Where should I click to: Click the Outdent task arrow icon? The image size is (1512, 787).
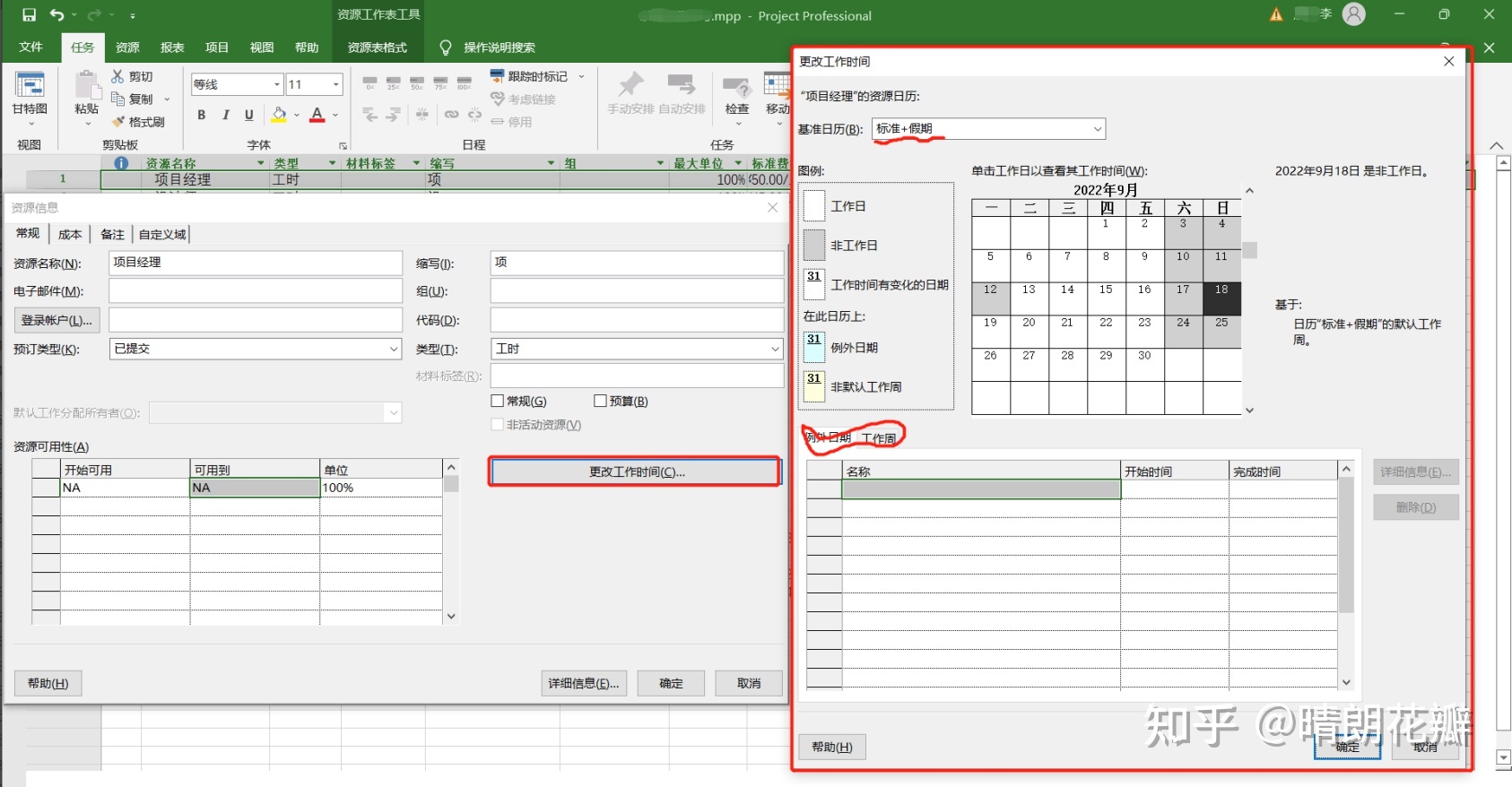pos(369,115)
